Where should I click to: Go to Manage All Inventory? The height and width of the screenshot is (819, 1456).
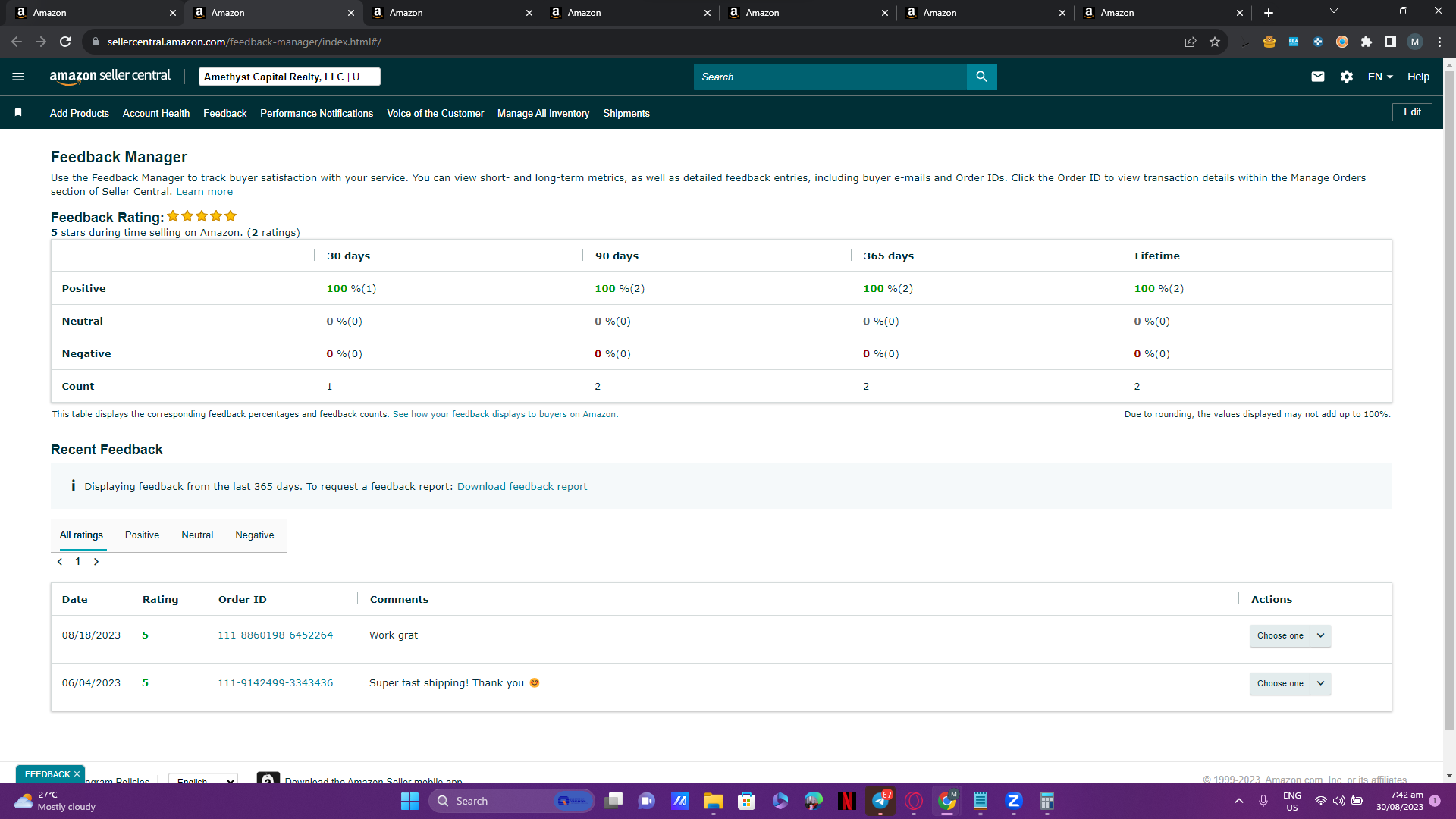pyautogui.click(x=543, y=113)
